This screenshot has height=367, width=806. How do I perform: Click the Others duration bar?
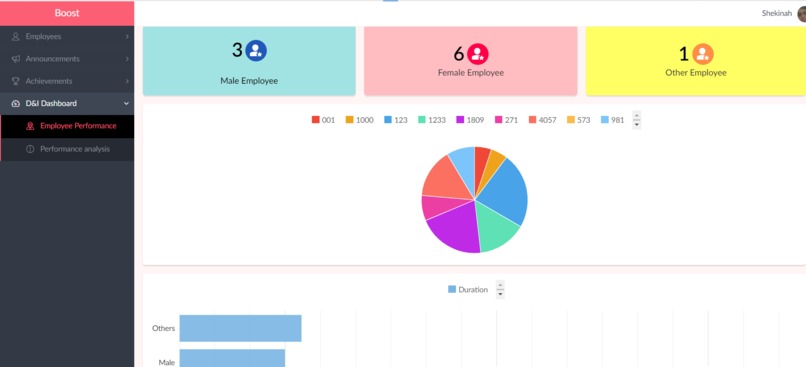click(x=241, y=328)
